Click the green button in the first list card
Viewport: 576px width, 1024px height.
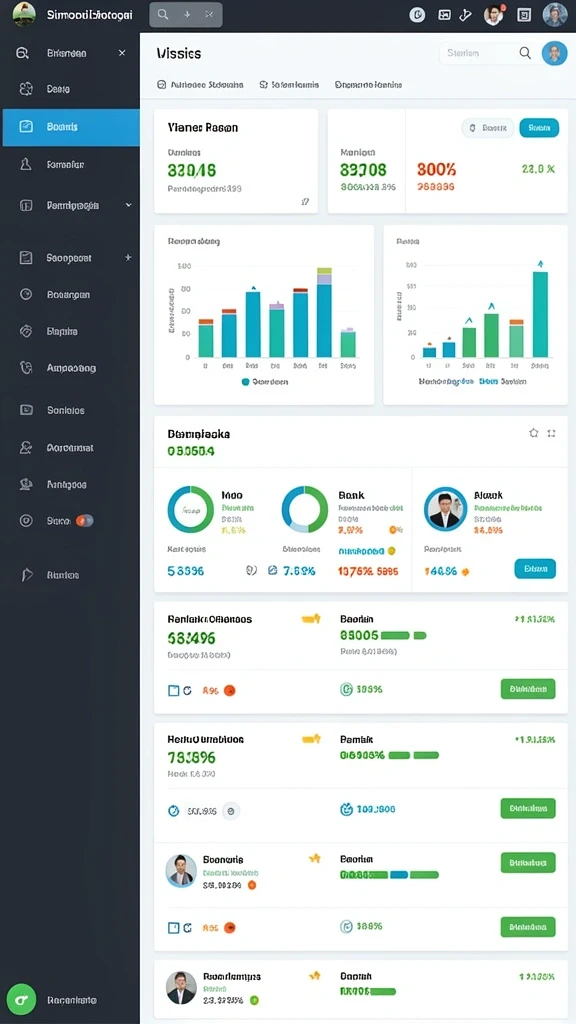[x=528, y=689]
